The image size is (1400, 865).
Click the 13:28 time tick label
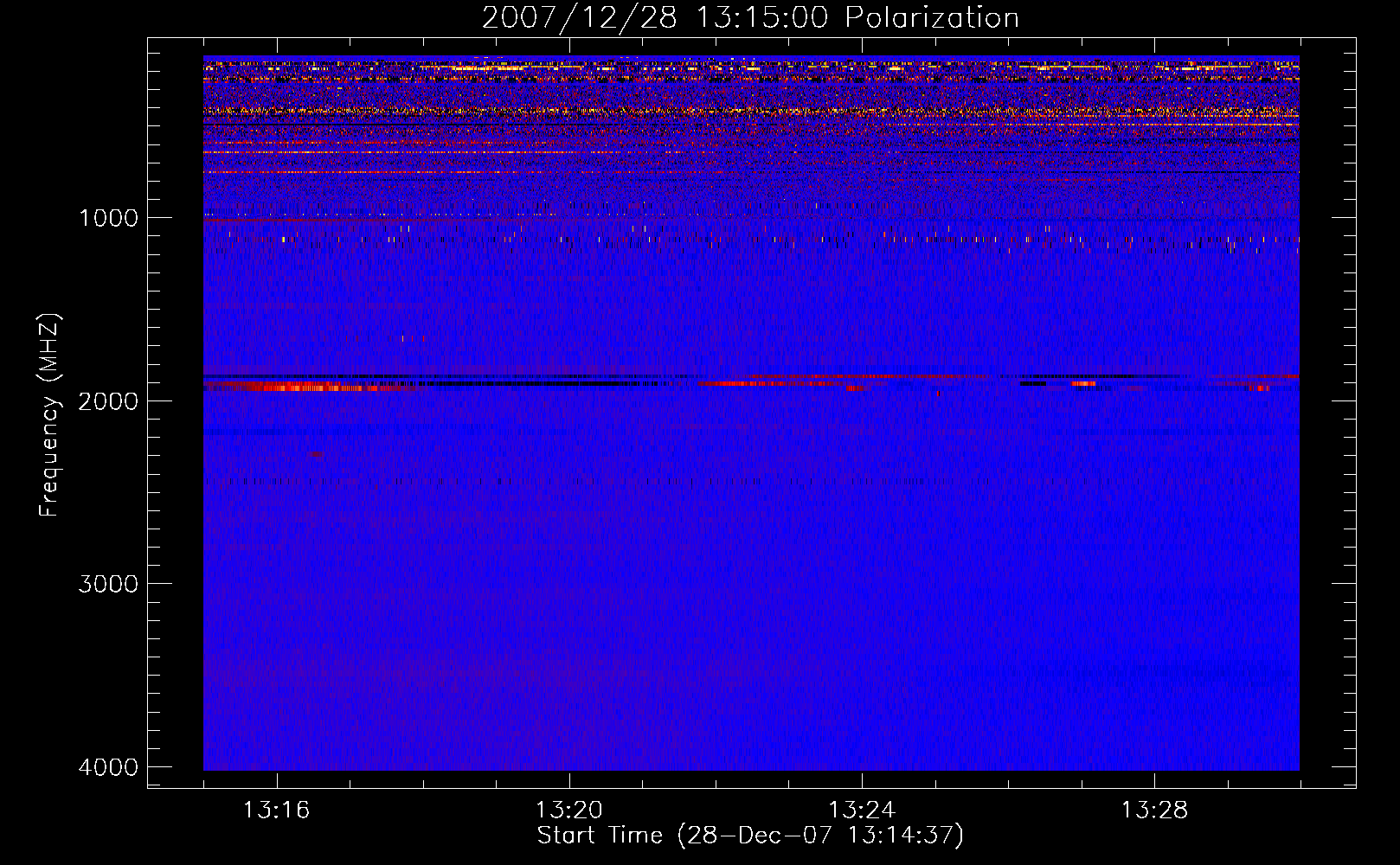point(1154,811)
